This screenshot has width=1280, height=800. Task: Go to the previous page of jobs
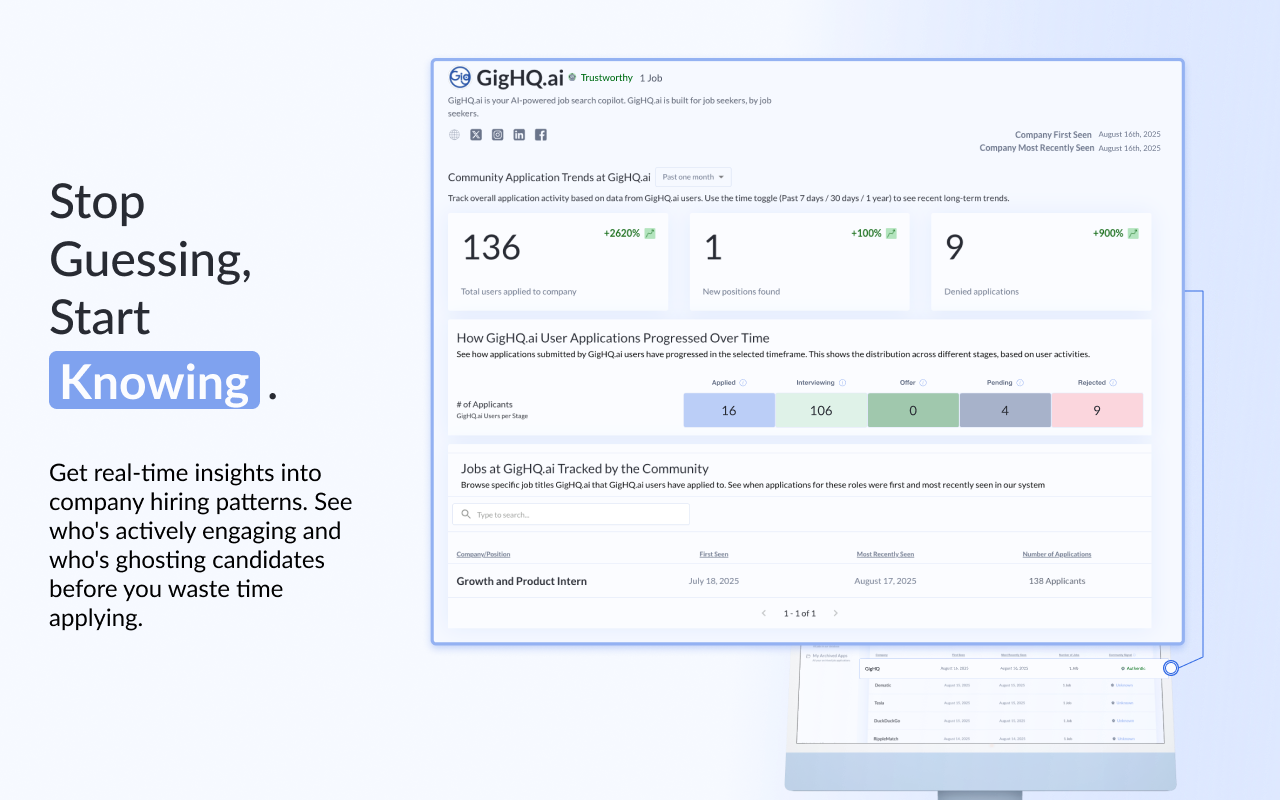tap(764, 613)
